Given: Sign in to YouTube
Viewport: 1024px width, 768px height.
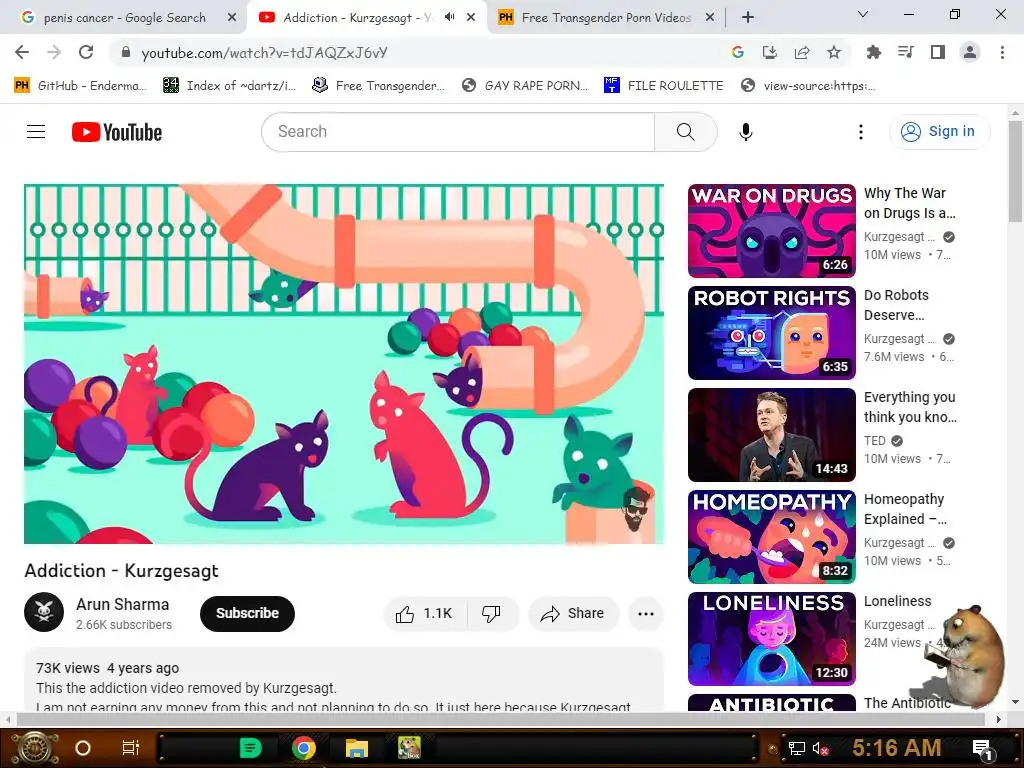Looking at the screenshot, I should [x=939, y=132].
